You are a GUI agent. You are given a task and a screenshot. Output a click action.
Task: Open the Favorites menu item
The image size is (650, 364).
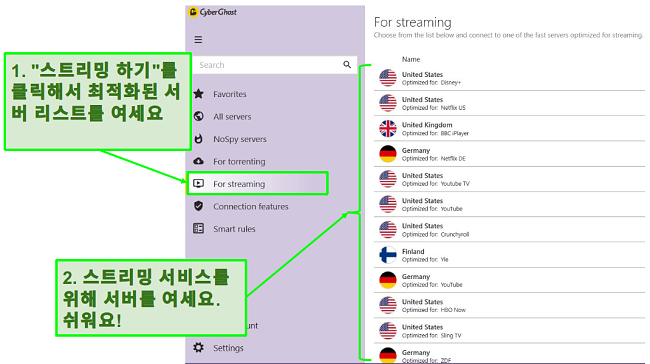point(230,95)
